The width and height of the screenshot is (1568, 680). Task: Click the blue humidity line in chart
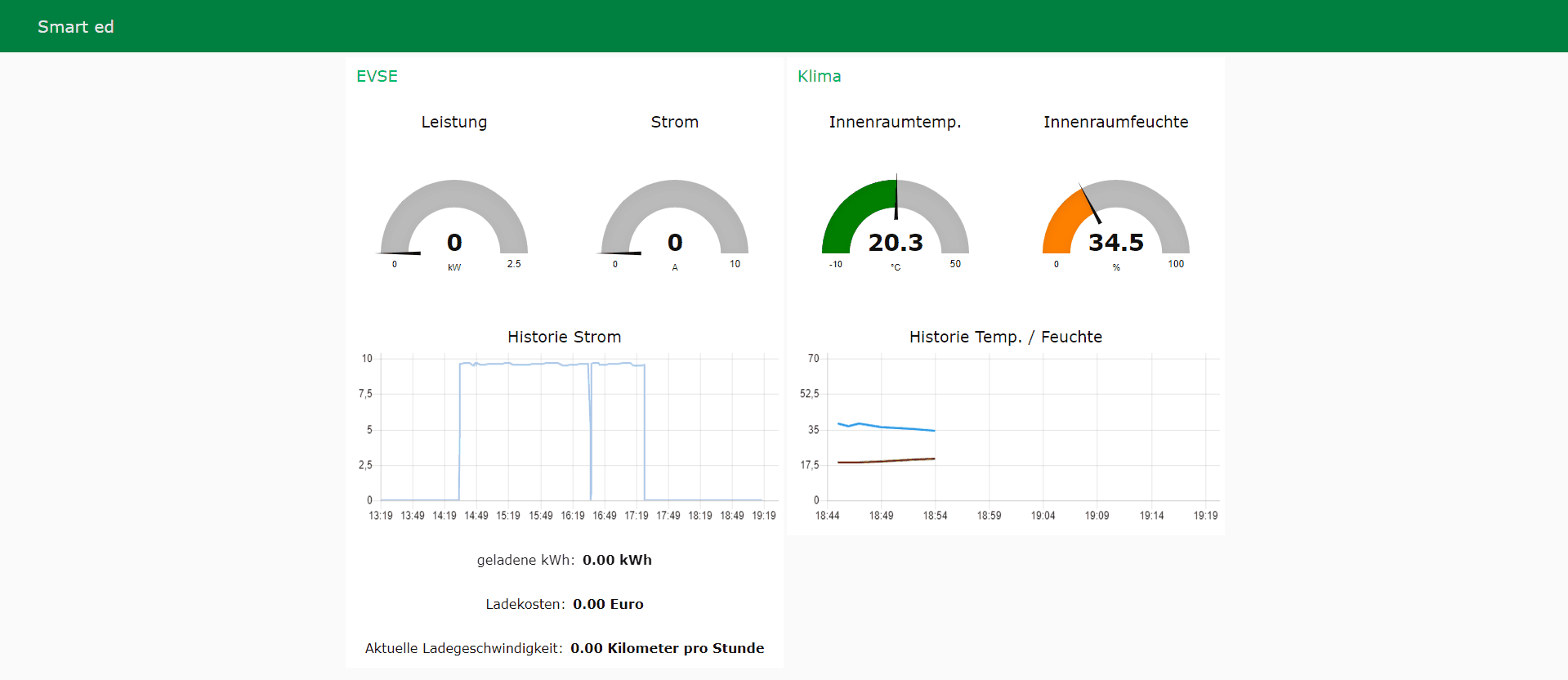coord(891,427)
